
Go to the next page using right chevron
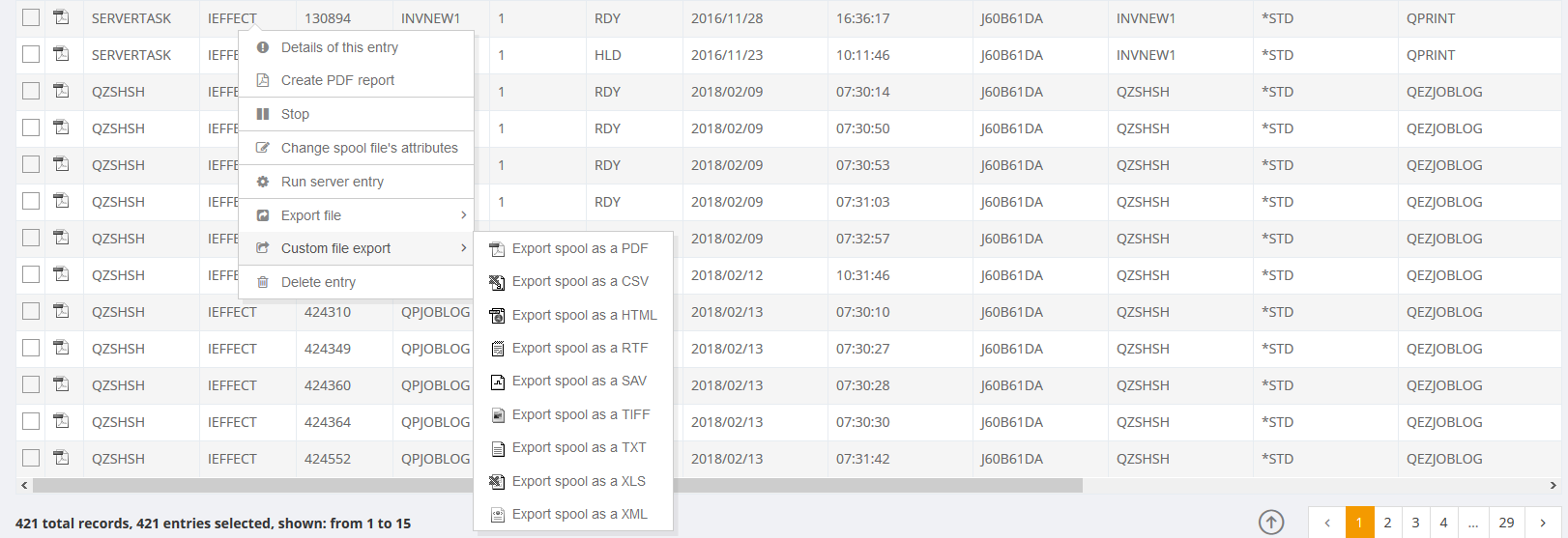(1542, 523)
